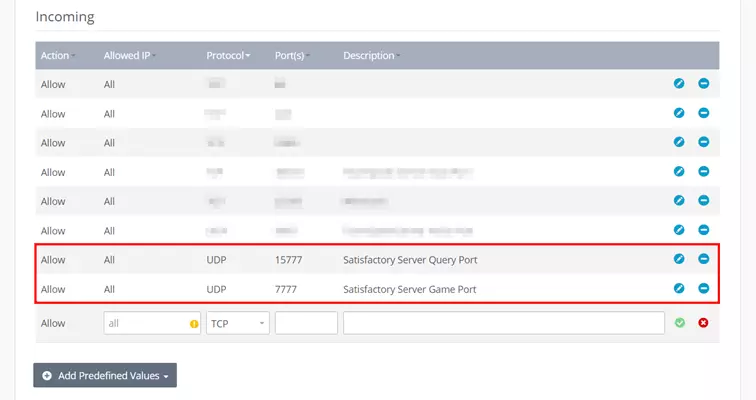Click the edit pencil in the first rule row
Screen dimensions: 756x400
click(x=679, y=84)
